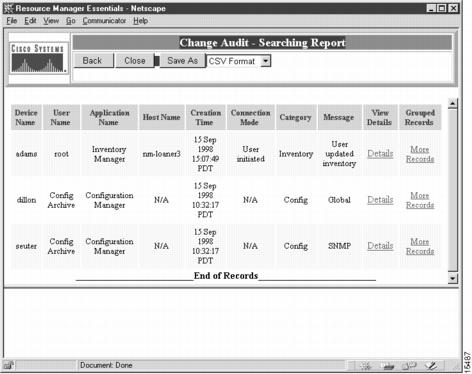Click the Inventory Manager application cell
Screen dimensions: 472x374
point(109,154)
